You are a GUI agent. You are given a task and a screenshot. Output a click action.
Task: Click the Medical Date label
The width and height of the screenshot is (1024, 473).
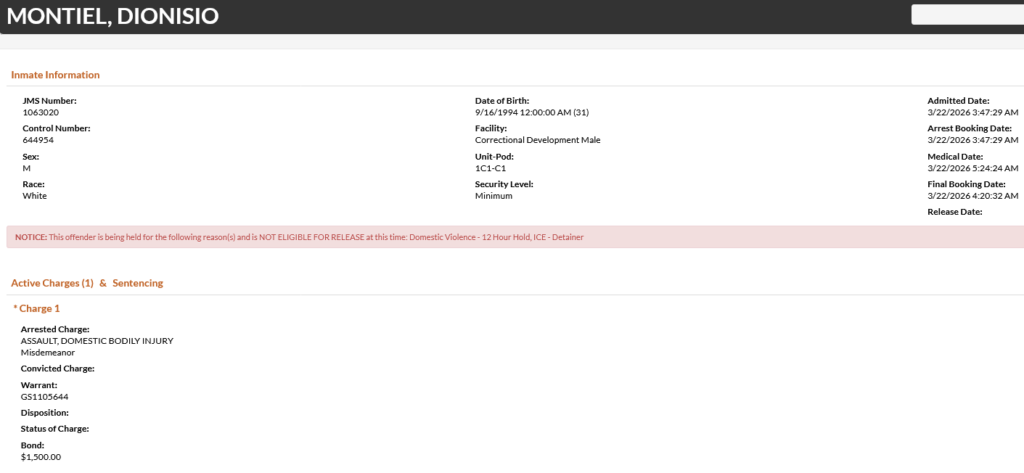pyautogui.click(x=955, y=157)
